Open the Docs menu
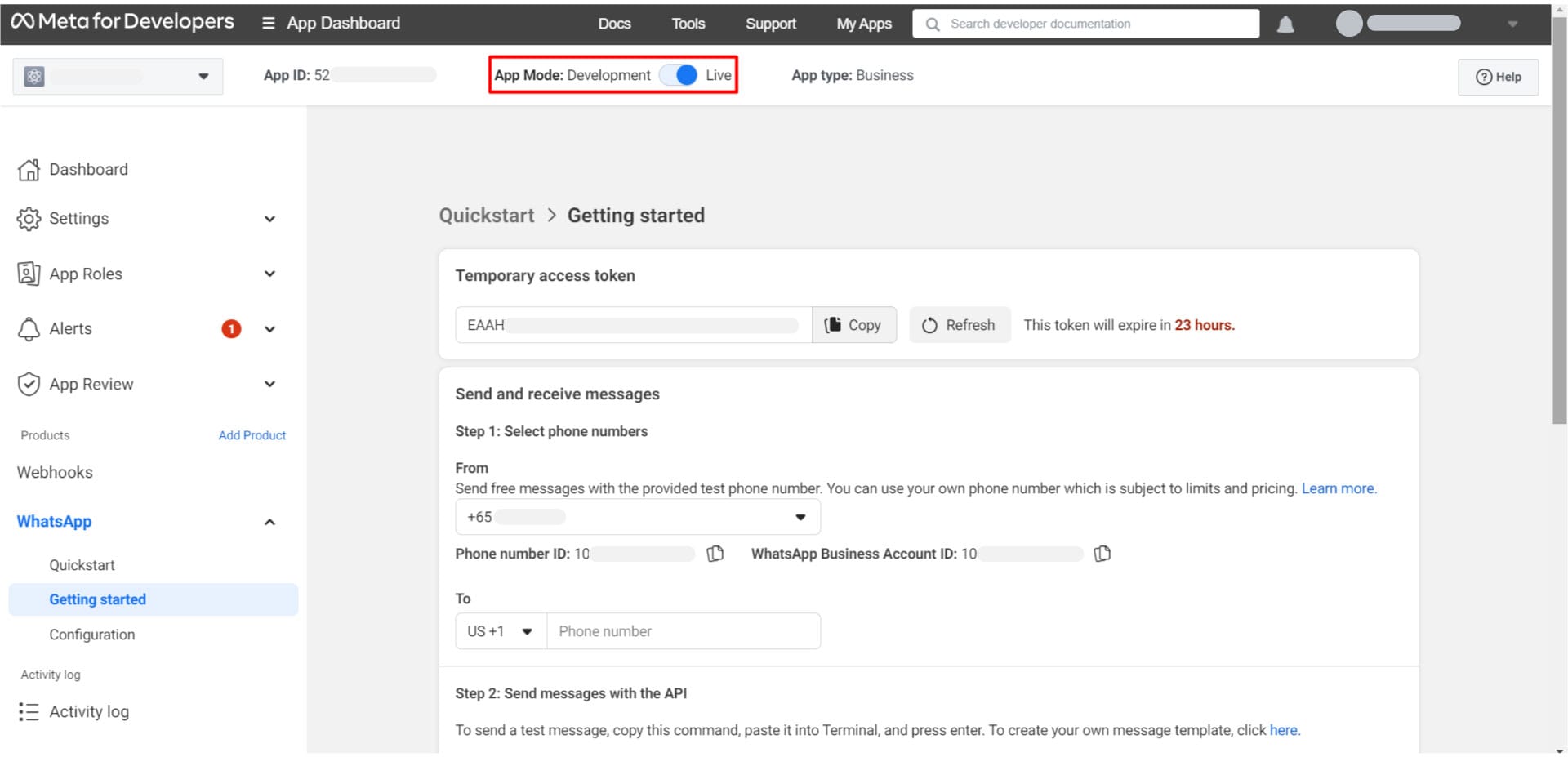Viewport: 1568px width, 757px height. coord(614,24)
